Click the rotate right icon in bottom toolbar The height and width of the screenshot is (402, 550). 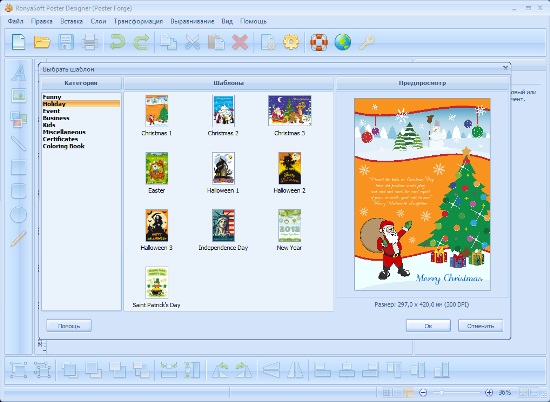(243, 370)
